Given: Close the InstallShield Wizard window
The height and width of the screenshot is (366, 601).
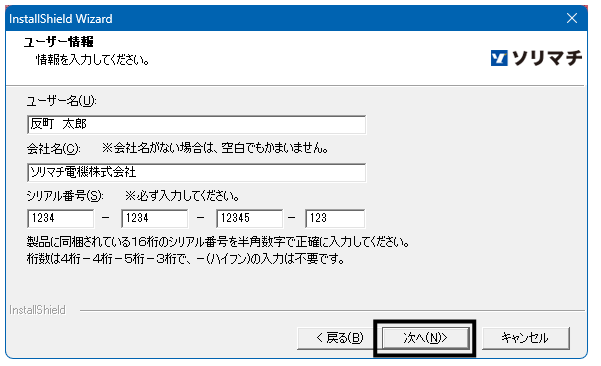Looking at the screenshot, I should point(572,18).
